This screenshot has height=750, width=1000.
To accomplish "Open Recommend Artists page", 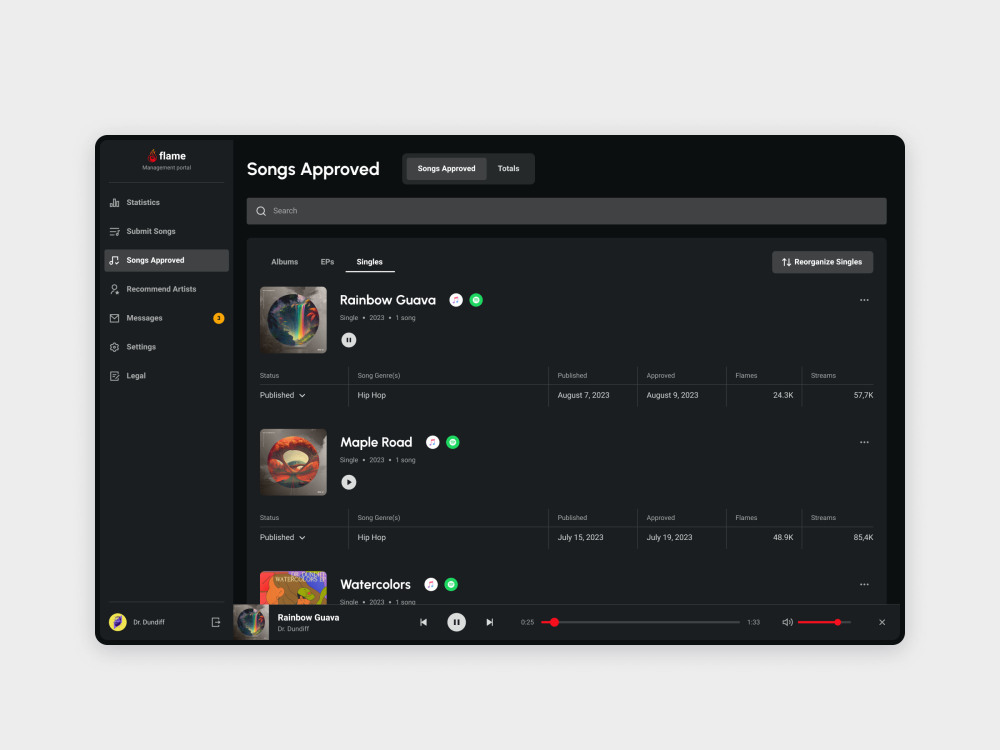I will [x=166, y=289].
